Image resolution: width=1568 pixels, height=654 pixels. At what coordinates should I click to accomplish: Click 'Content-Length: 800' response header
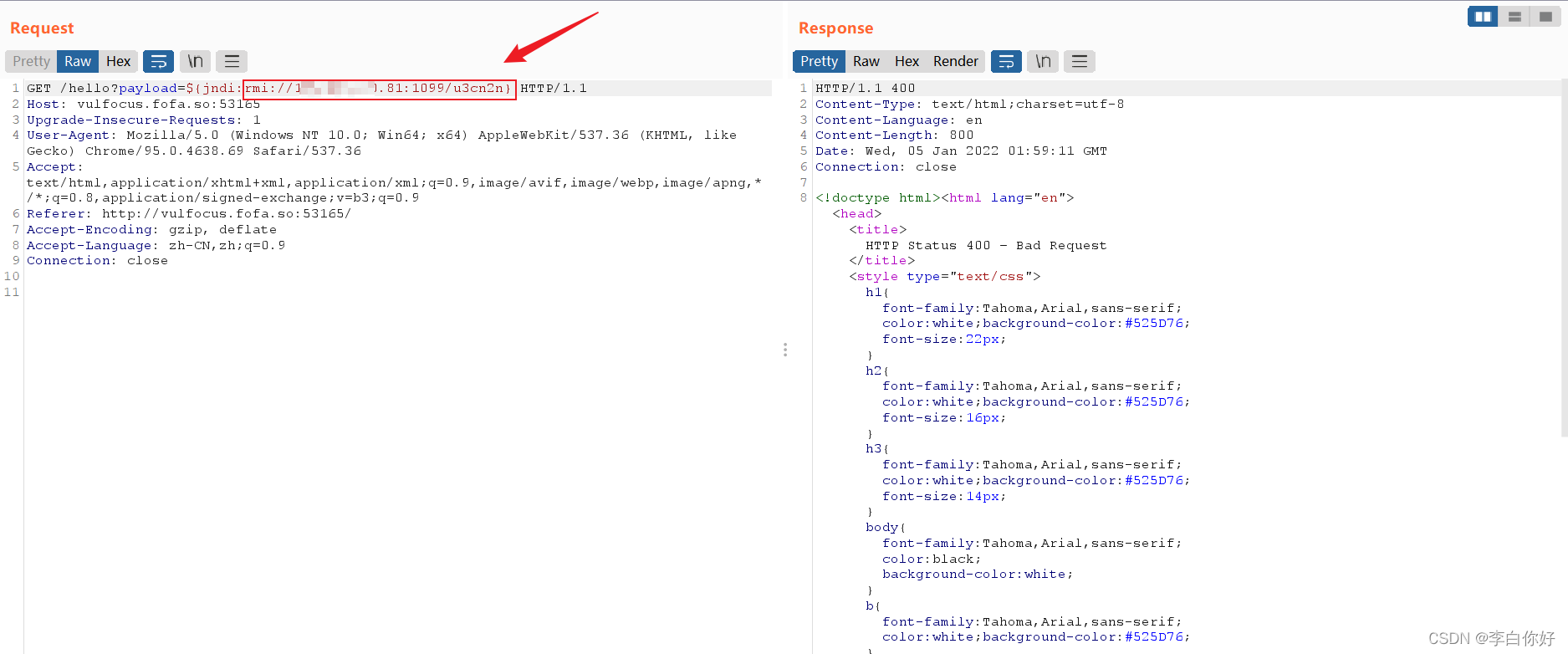895,135
